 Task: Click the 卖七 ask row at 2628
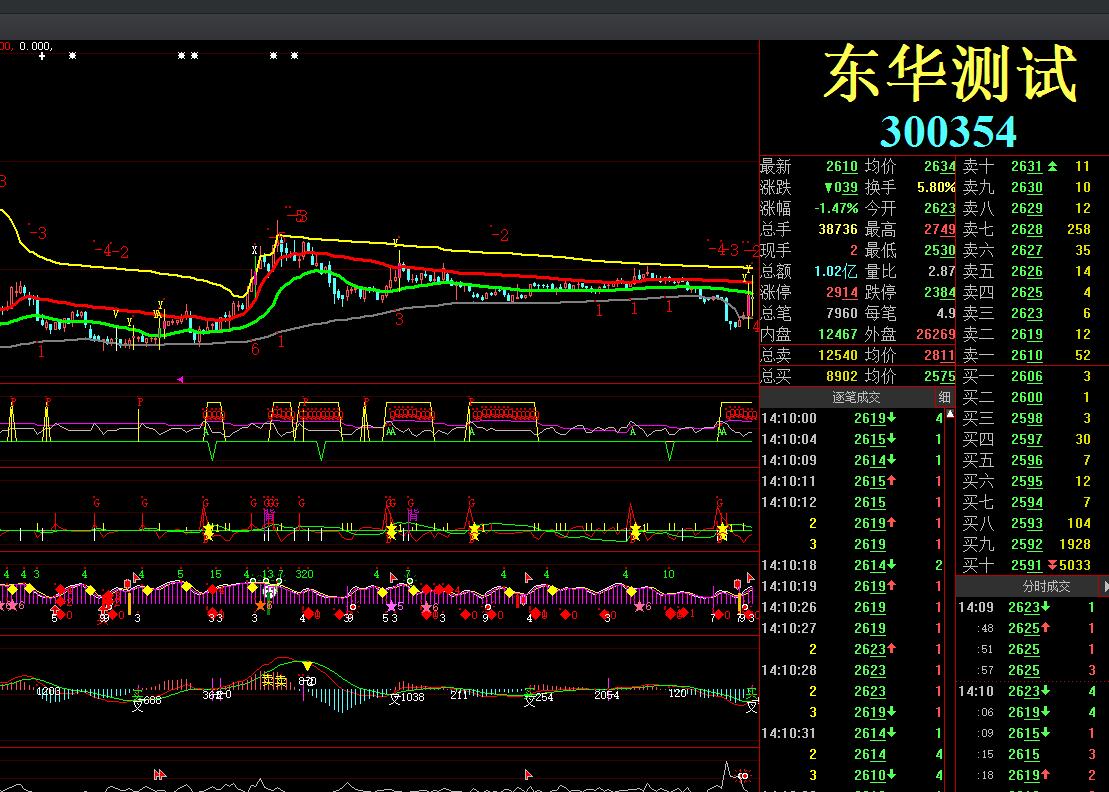coord(1031,229)
